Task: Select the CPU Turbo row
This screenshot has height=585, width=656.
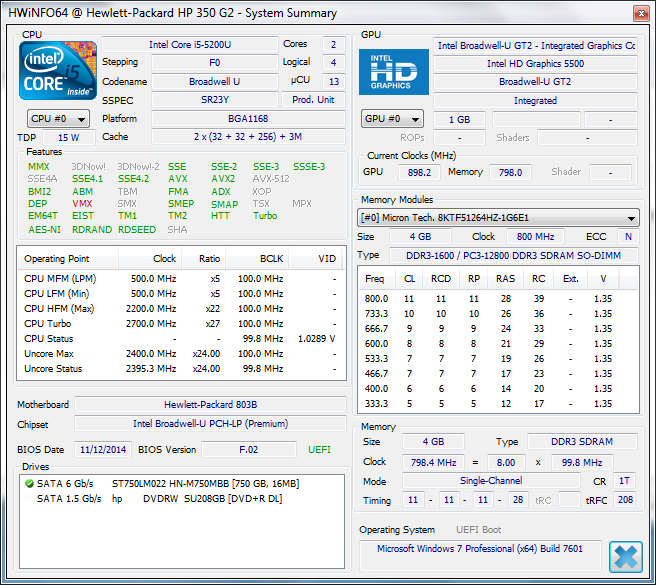Action: tap(181, 324)
